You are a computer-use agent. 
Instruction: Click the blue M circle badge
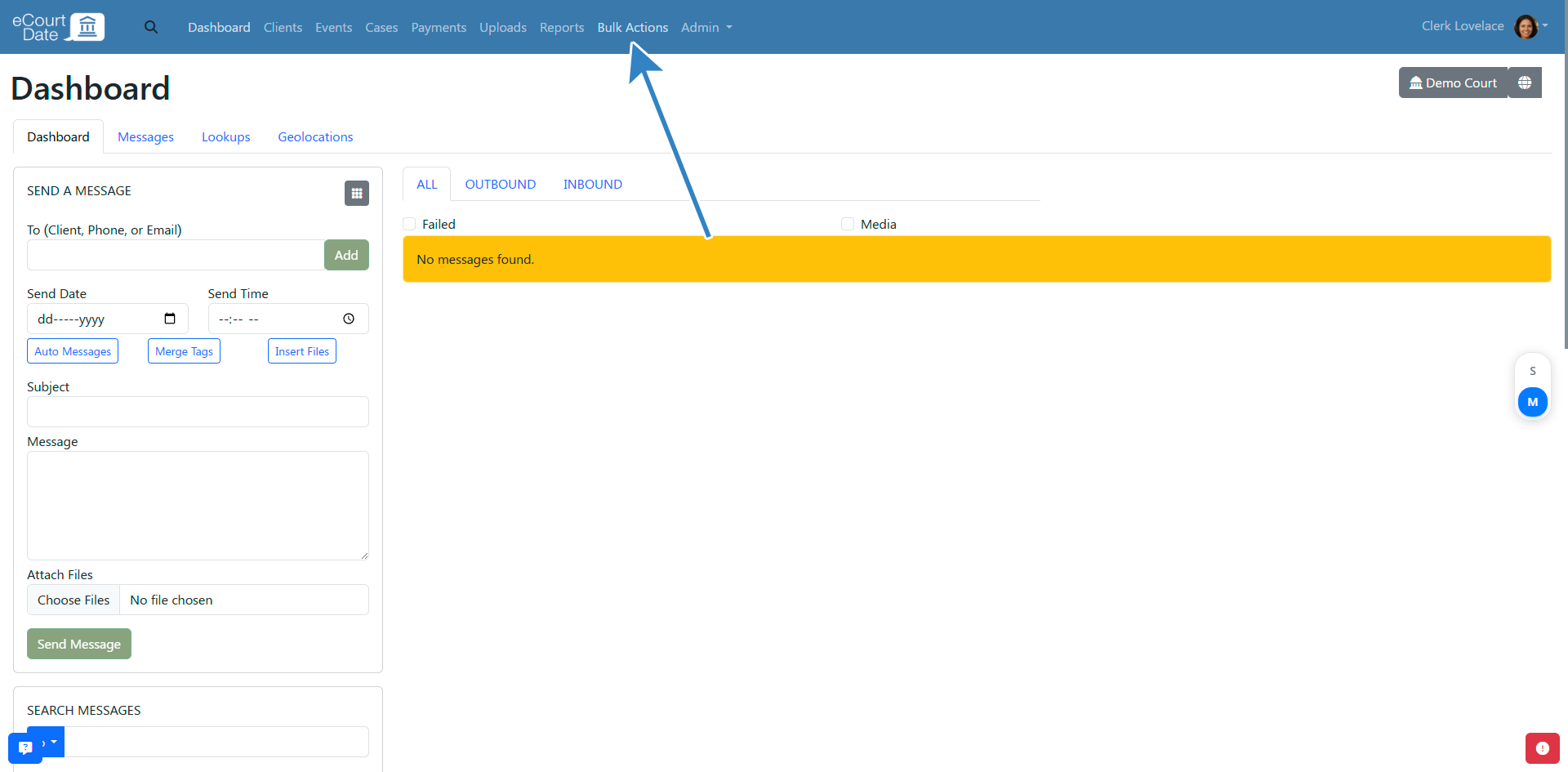(1533, 402)
